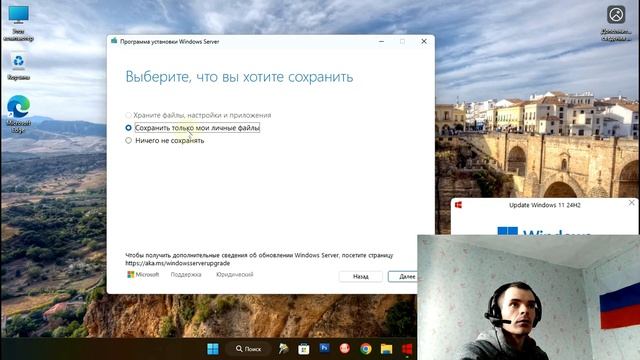
Task: Click the "Выберите, что вы хотите сохранить" heading
Action: click(x=239, y=77)
